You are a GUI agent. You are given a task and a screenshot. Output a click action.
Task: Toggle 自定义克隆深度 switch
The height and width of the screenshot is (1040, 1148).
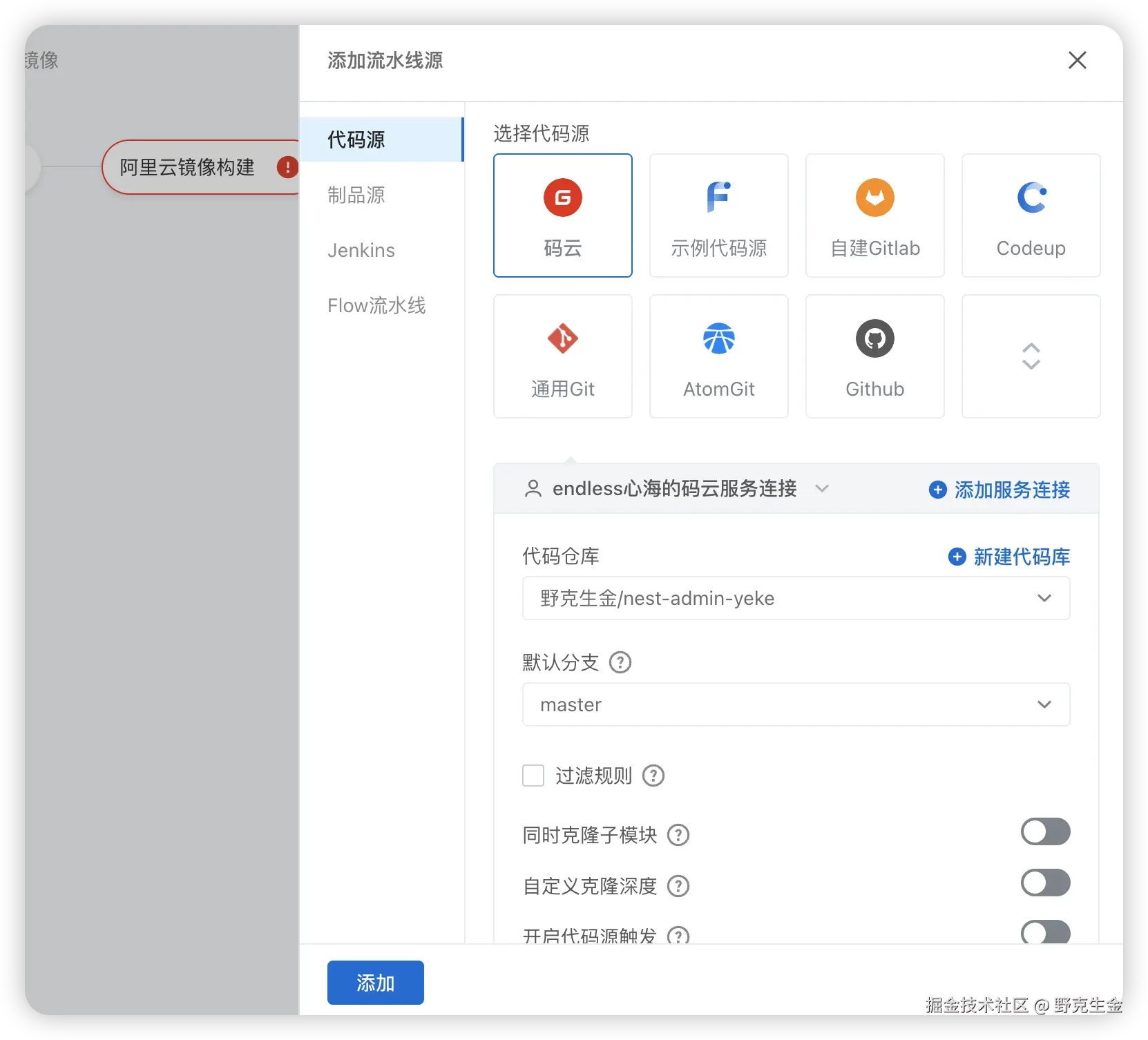point(1046,883)
